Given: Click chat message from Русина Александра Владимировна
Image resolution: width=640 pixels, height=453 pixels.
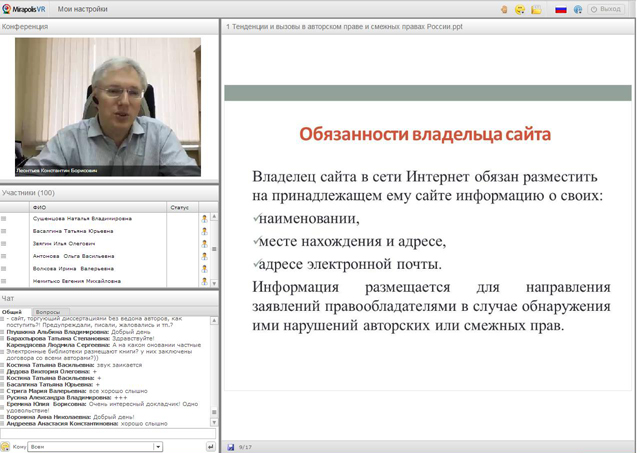Looking at the screenshot, I should coord(67,397).
